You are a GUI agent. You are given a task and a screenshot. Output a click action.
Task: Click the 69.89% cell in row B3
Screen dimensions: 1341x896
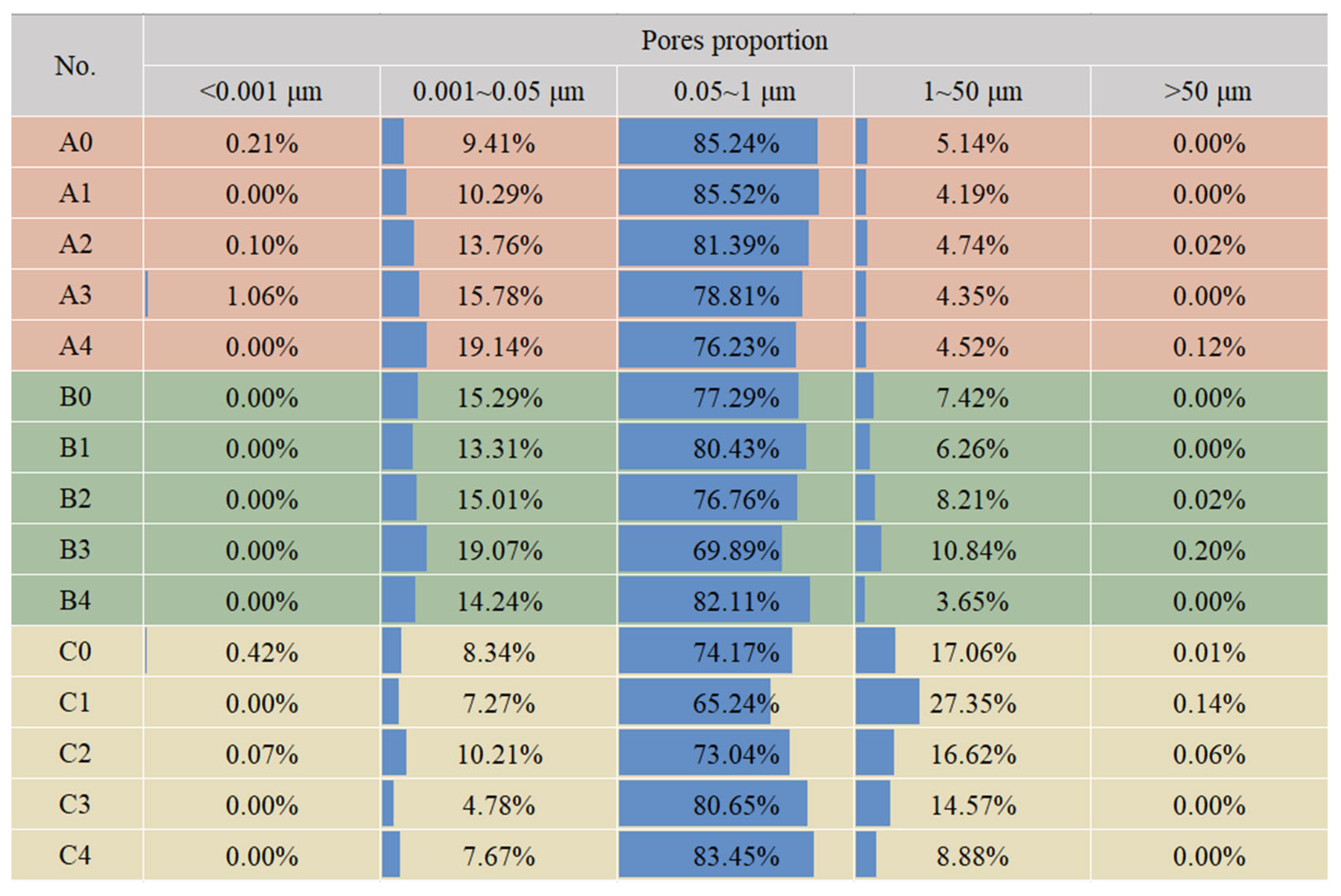(x=735, y=550)
